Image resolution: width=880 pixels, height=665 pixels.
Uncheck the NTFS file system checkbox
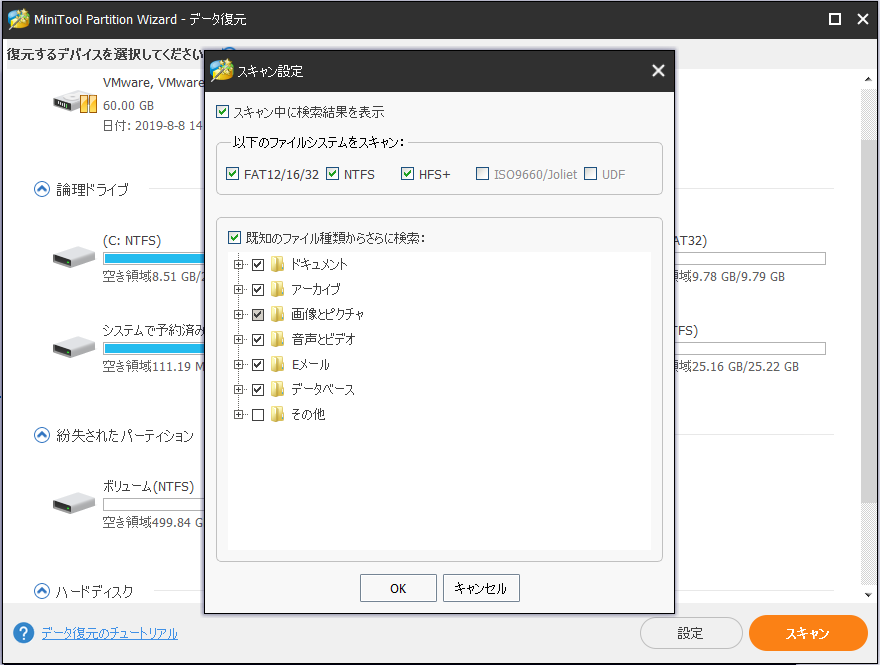332,173
